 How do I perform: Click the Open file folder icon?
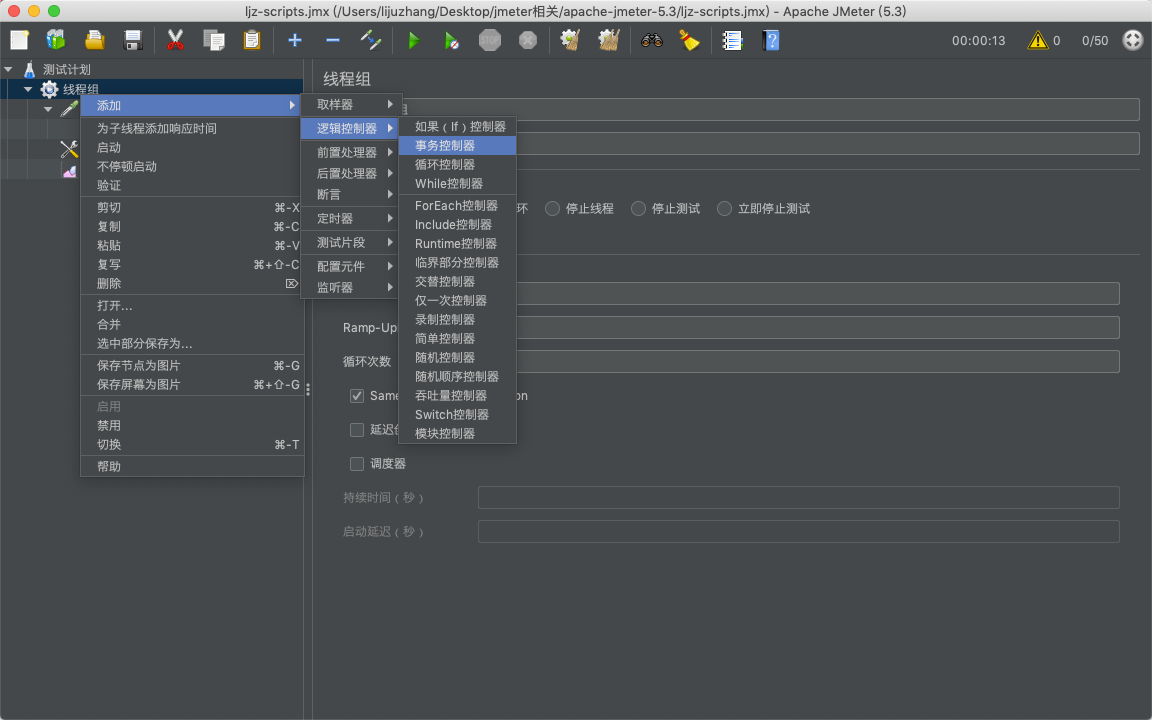pyautogui.click(x=95, y=40)
